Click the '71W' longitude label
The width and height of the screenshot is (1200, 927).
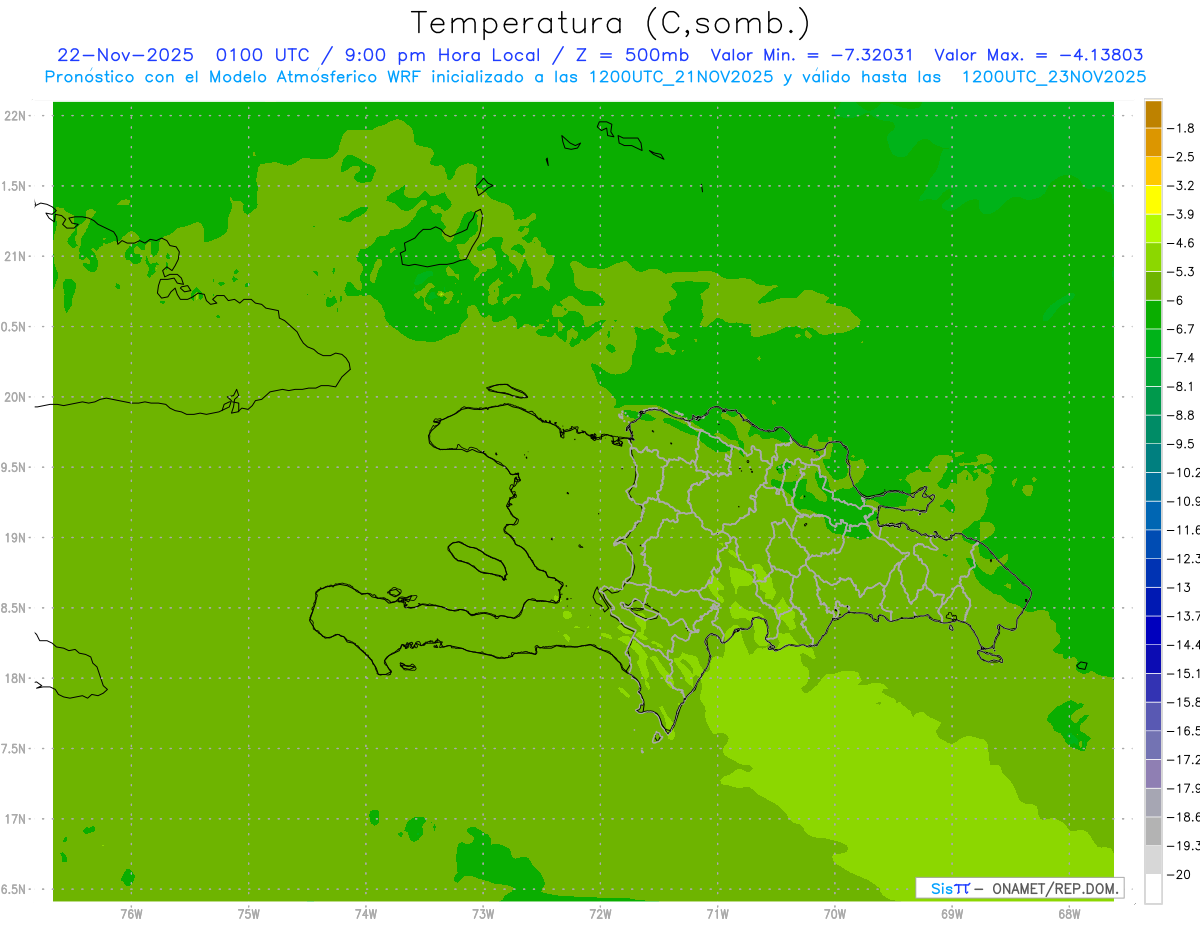[x=717, y=914]
